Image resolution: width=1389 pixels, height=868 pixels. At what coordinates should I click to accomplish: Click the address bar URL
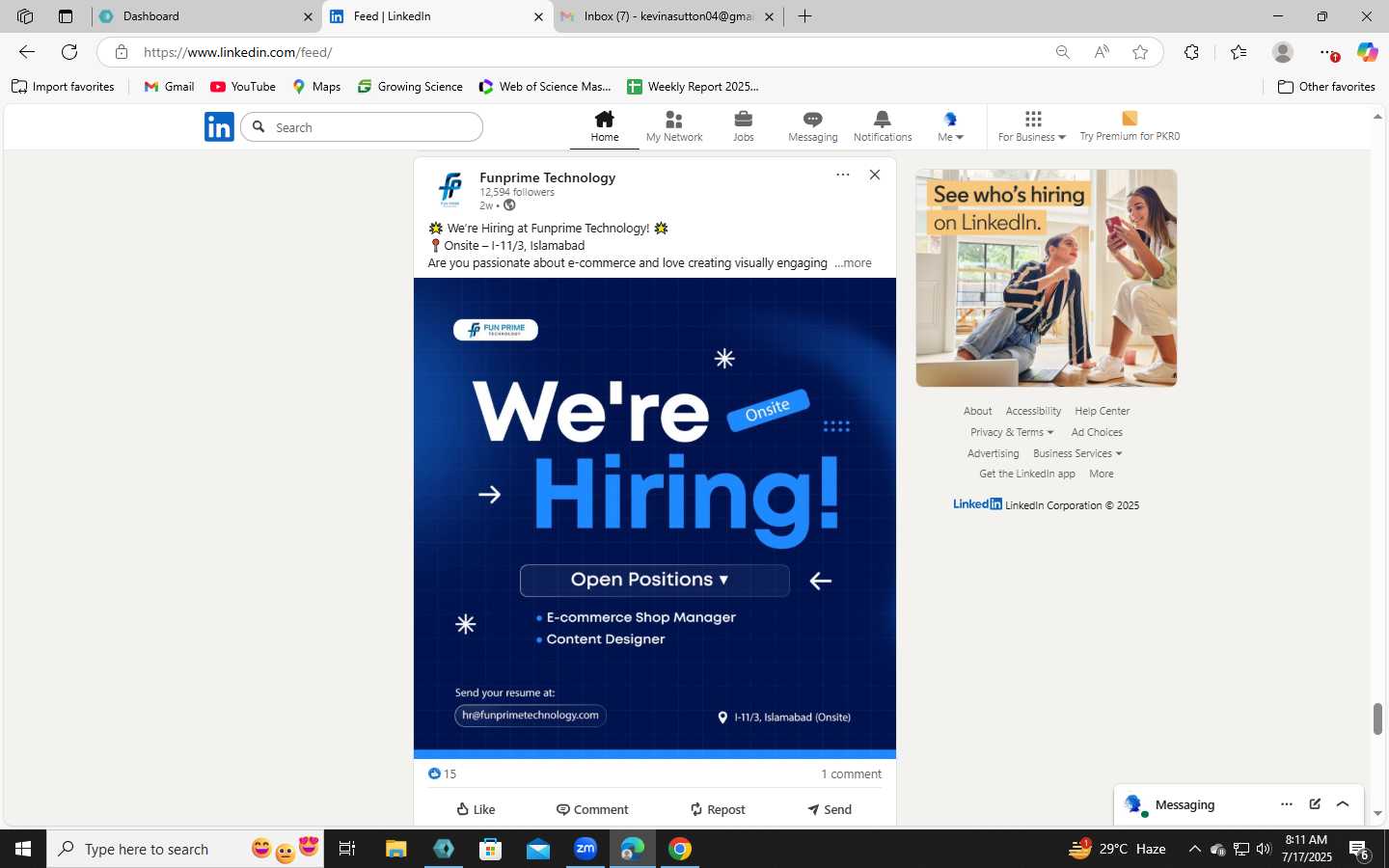[237, 52]
